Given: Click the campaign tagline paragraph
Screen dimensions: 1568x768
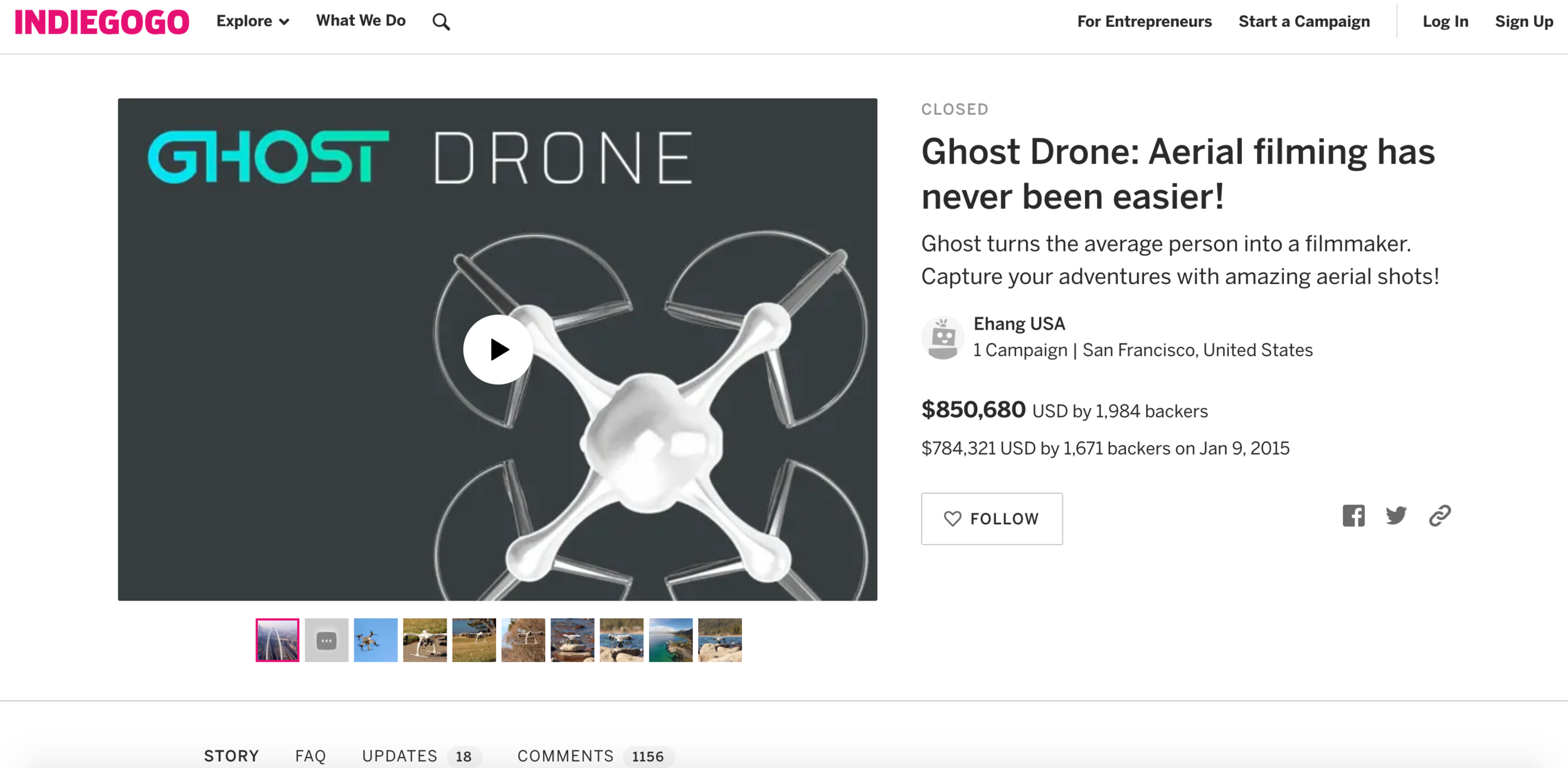Looking at the screenshot, I should click(x=1180, y=260).
